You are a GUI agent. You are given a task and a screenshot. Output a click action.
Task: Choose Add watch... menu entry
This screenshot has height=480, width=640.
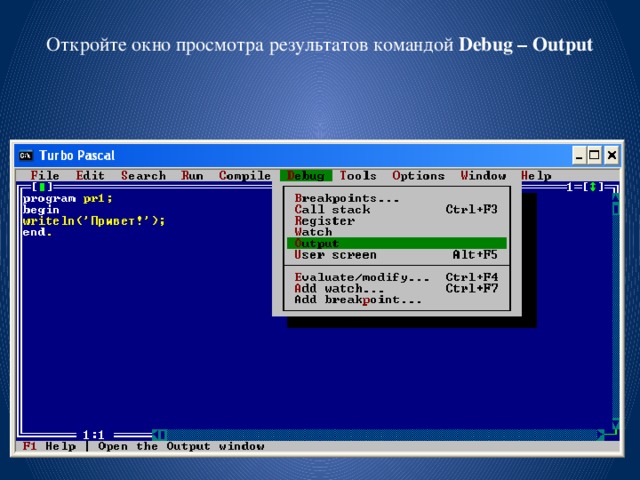click(x=396, y=289)
